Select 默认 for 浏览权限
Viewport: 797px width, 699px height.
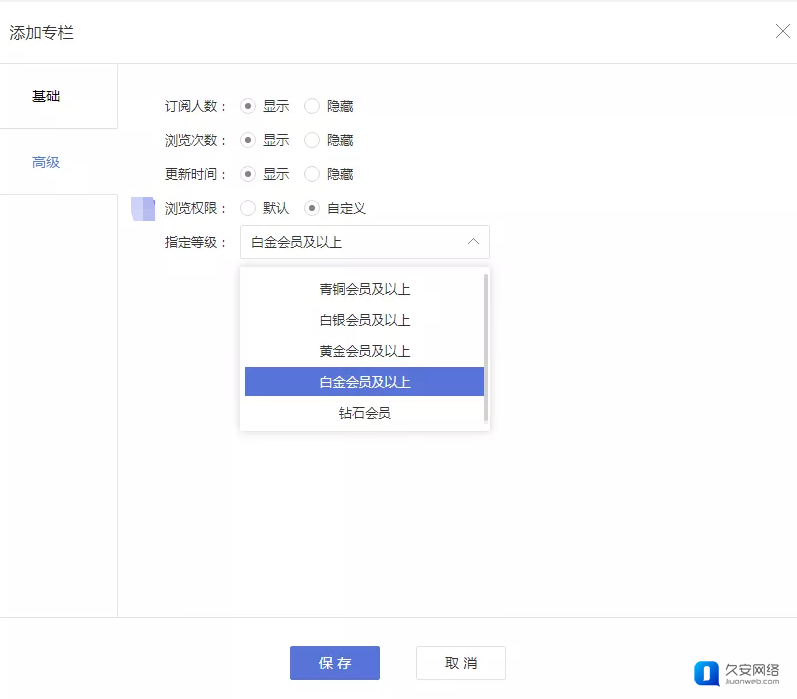click(249, 208)
